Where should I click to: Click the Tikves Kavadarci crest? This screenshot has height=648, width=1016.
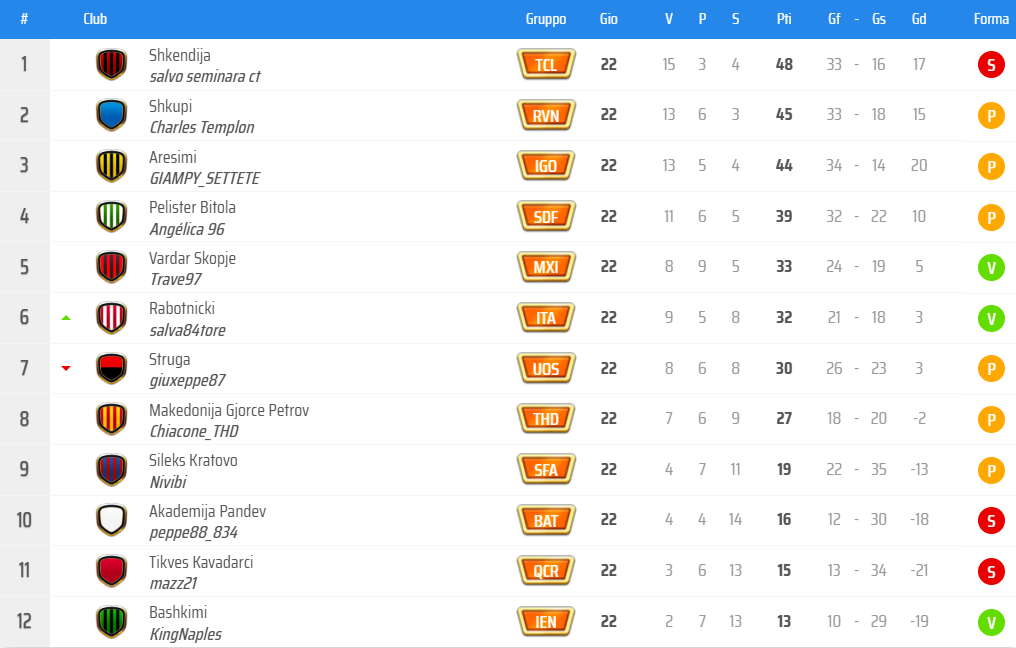click(x=111, y=571)
